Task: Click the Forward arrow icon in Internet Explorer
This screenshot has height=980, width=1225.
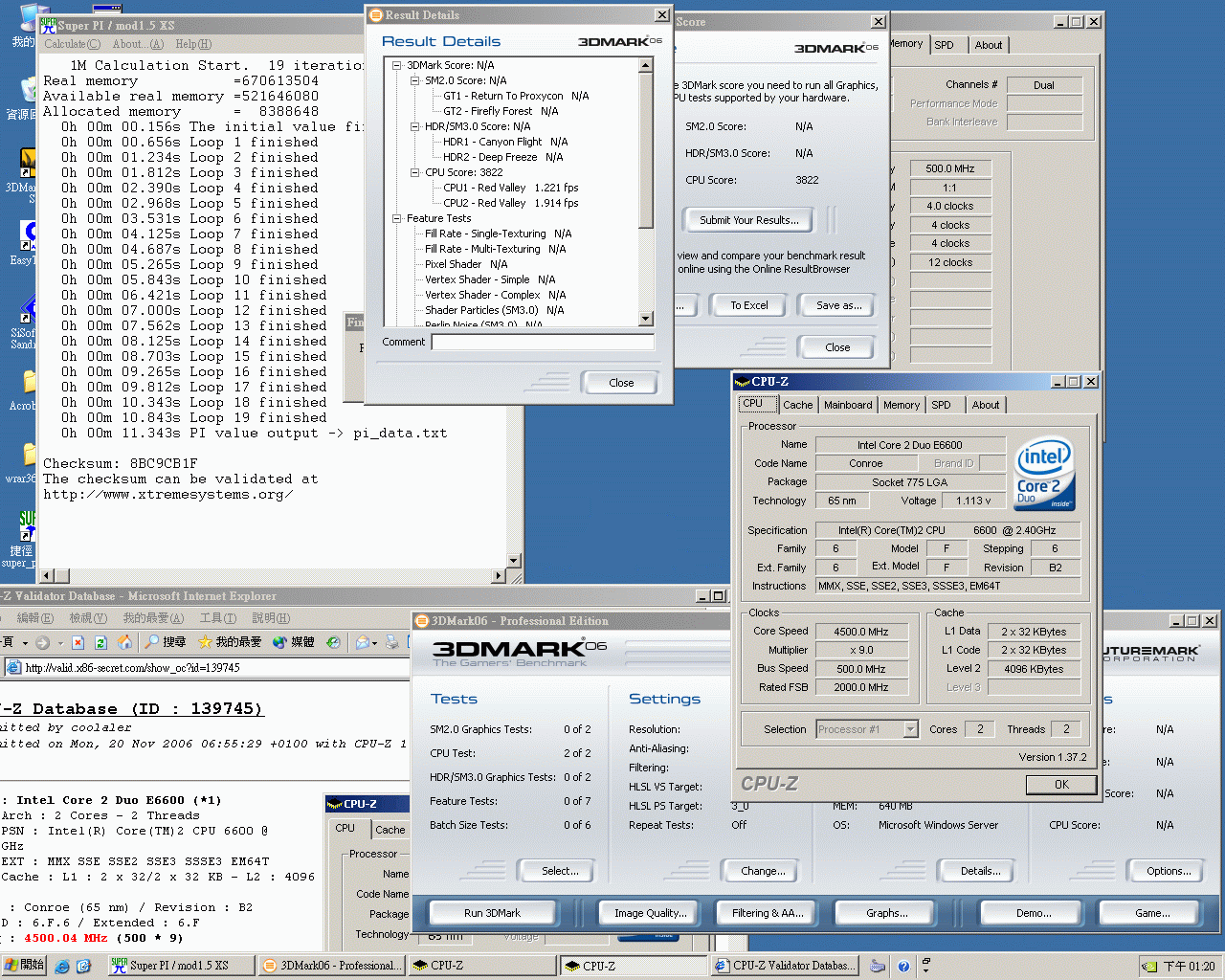Action: pyautogui.click(x=42, y=642)
